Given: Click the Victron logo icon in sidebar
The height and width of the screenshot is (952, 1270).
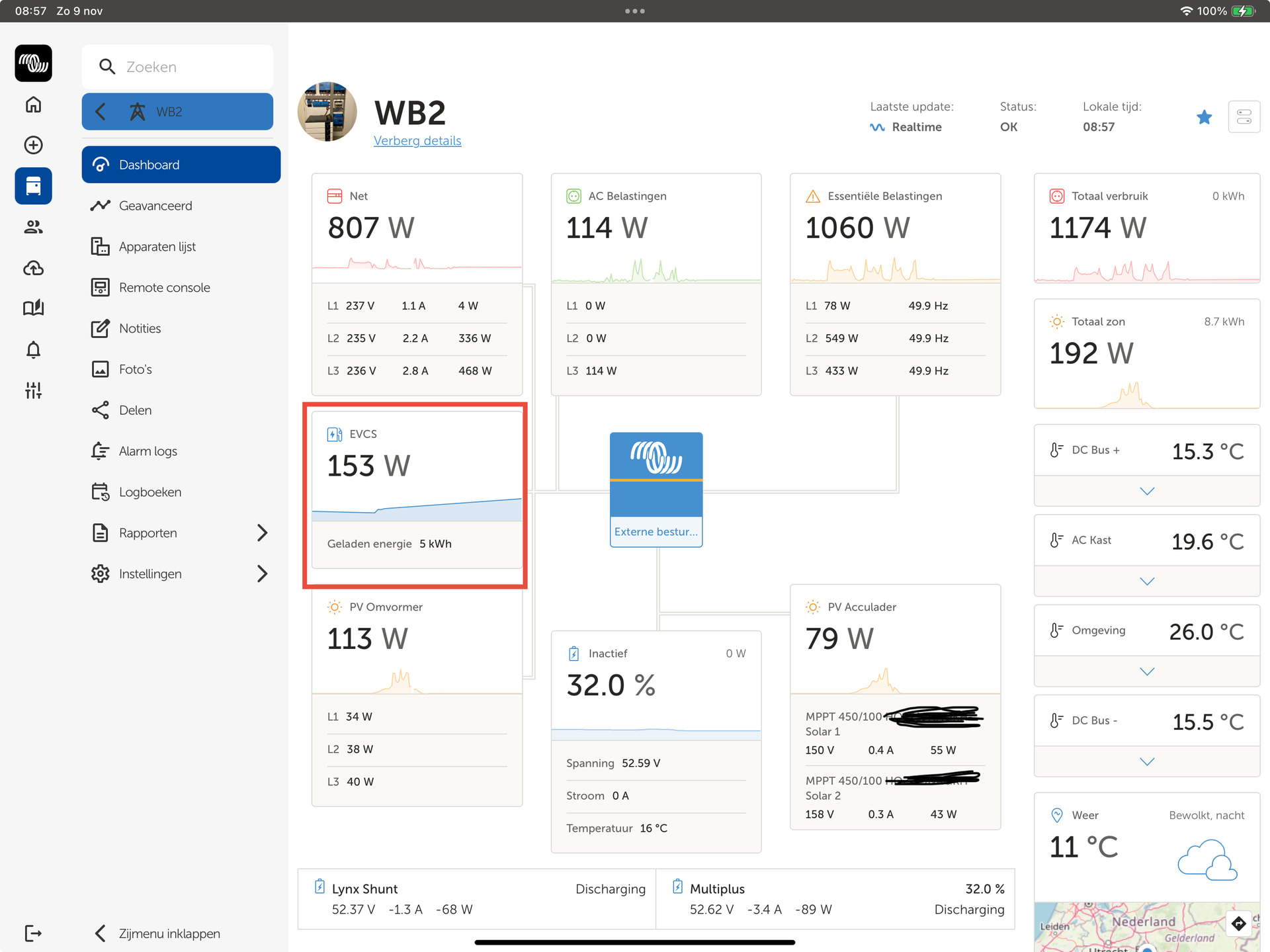Looking at the screenshot, I should point(34,64).
